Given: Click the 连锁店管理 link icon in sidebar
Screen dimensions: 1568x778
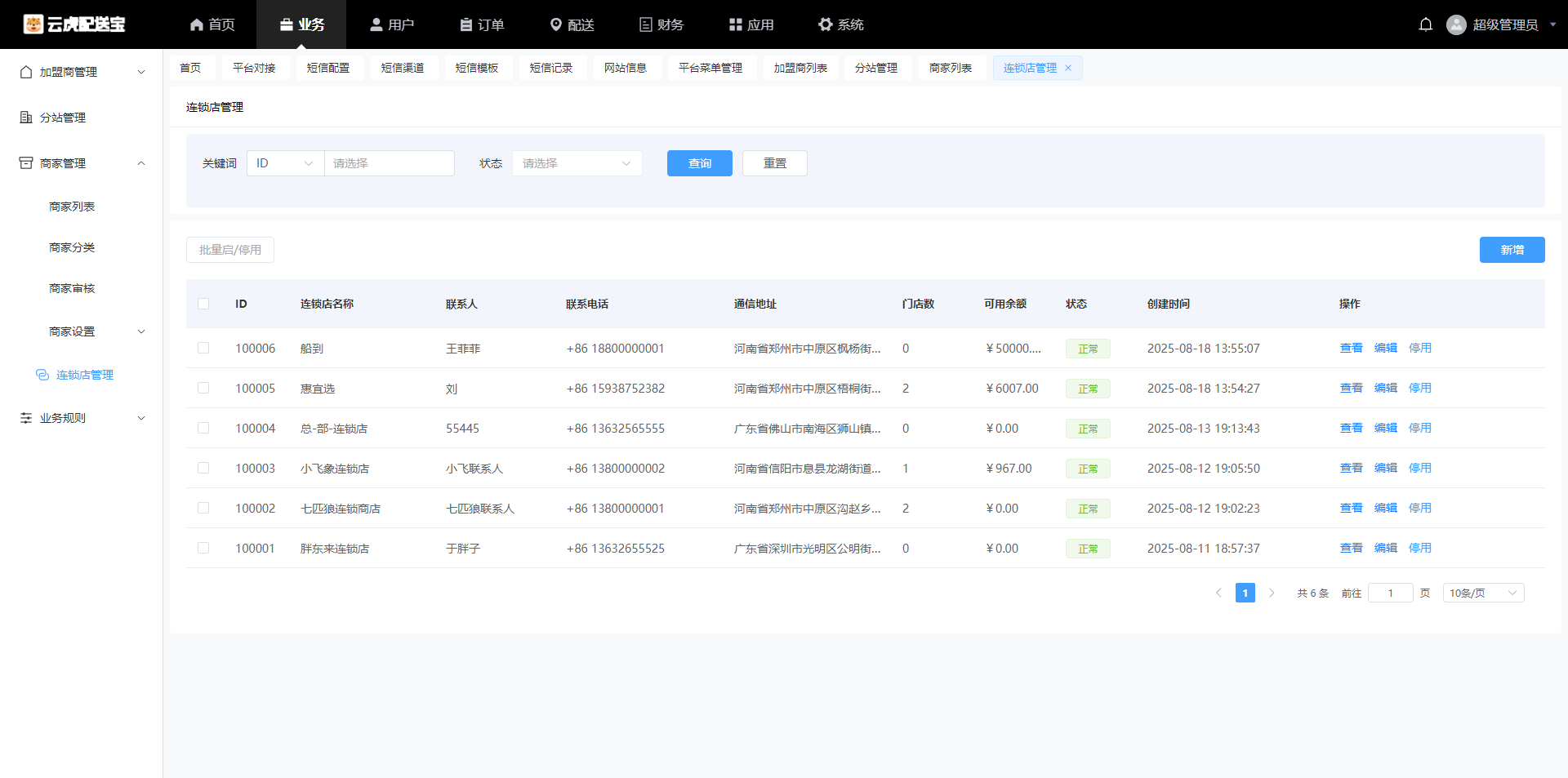Looking at the screenshot, I should click(x=42, y=375).
